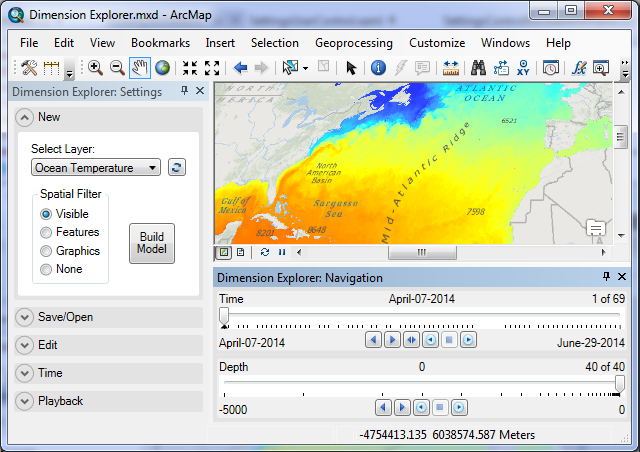Activate the Identify tool
The height and width of the screenshot is (452, 640).
378,68
